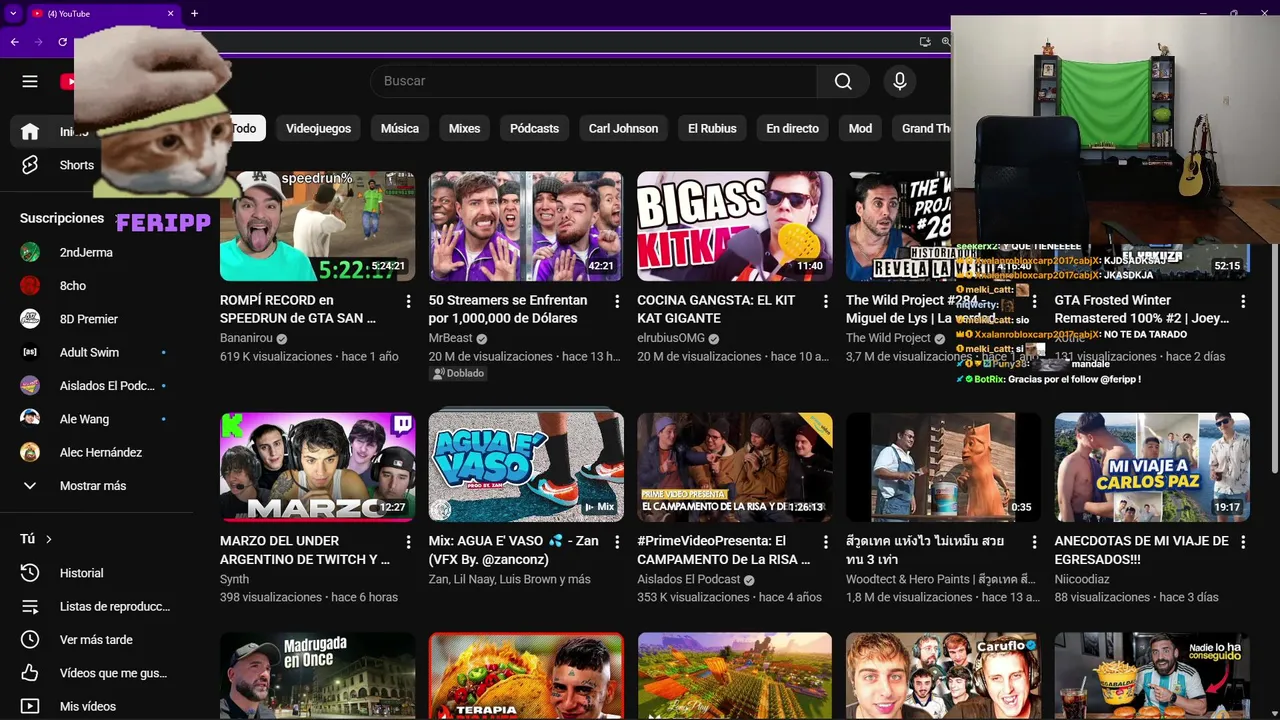
Task: Play the GTA San Andreas speedrun thumbnail
Action: pyautogui.click(x=317, y=226)
